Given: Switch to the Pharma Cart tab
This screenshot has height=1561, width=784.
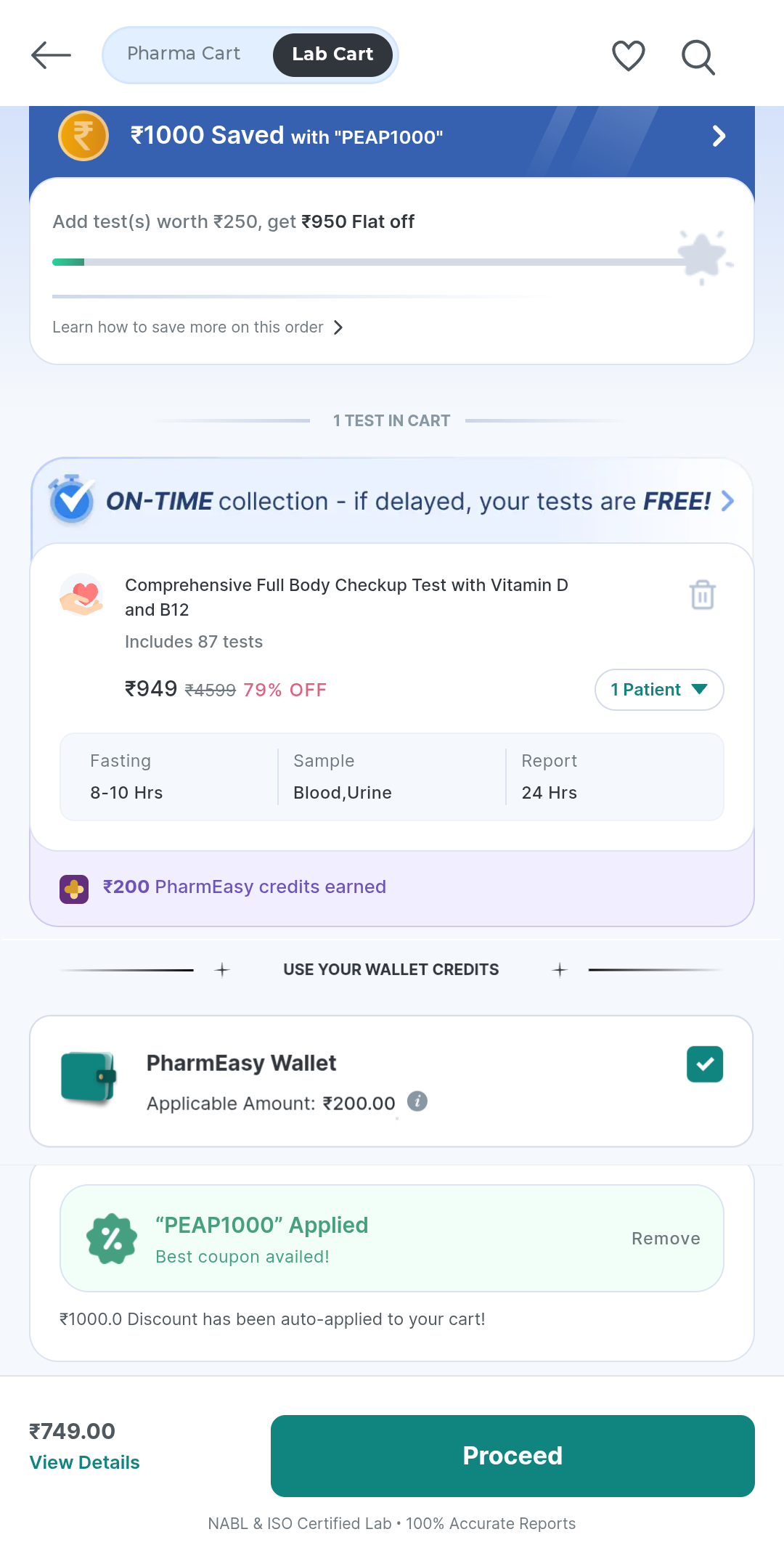Looking at the screenshot, I should (x=184, y=54).
